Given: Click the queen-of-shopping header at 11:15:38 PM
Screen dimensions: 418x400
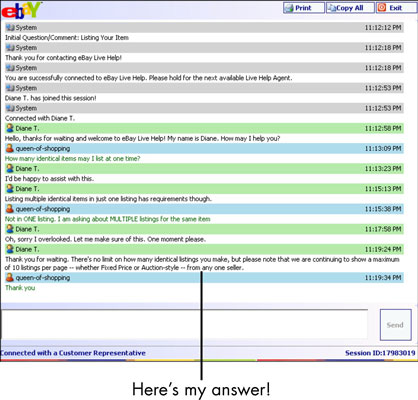Looking at the screenshot, I should 204,209.
